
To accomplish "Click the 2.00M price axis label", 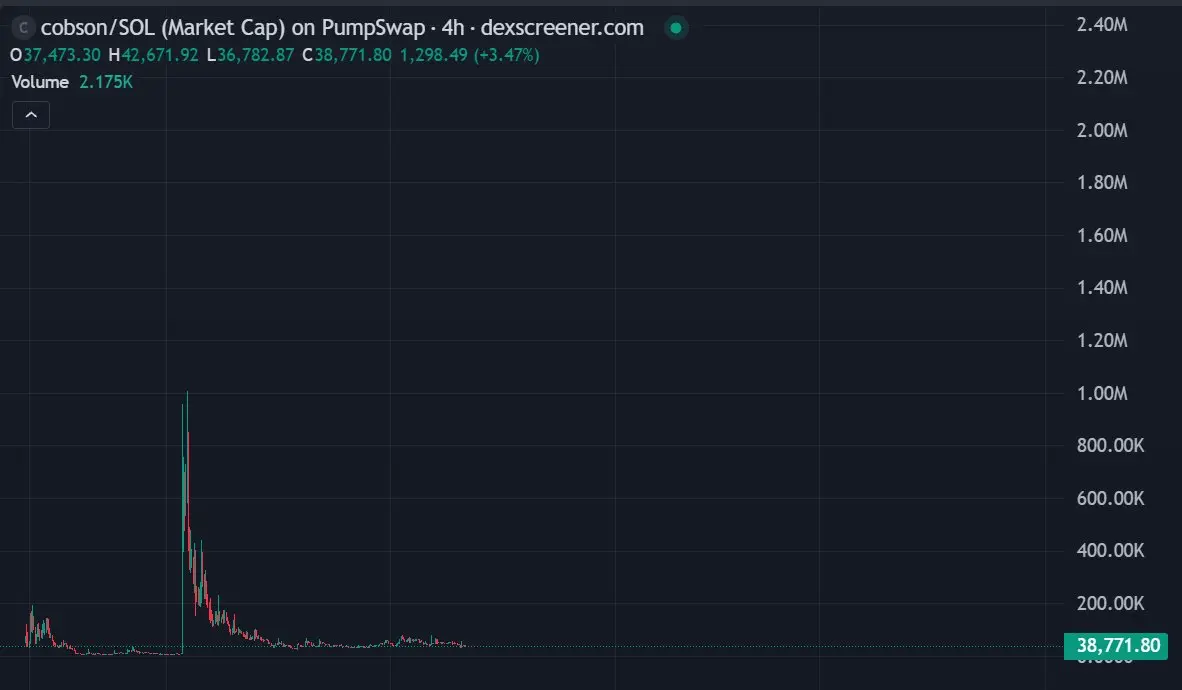I will (x=1102, y=130).
